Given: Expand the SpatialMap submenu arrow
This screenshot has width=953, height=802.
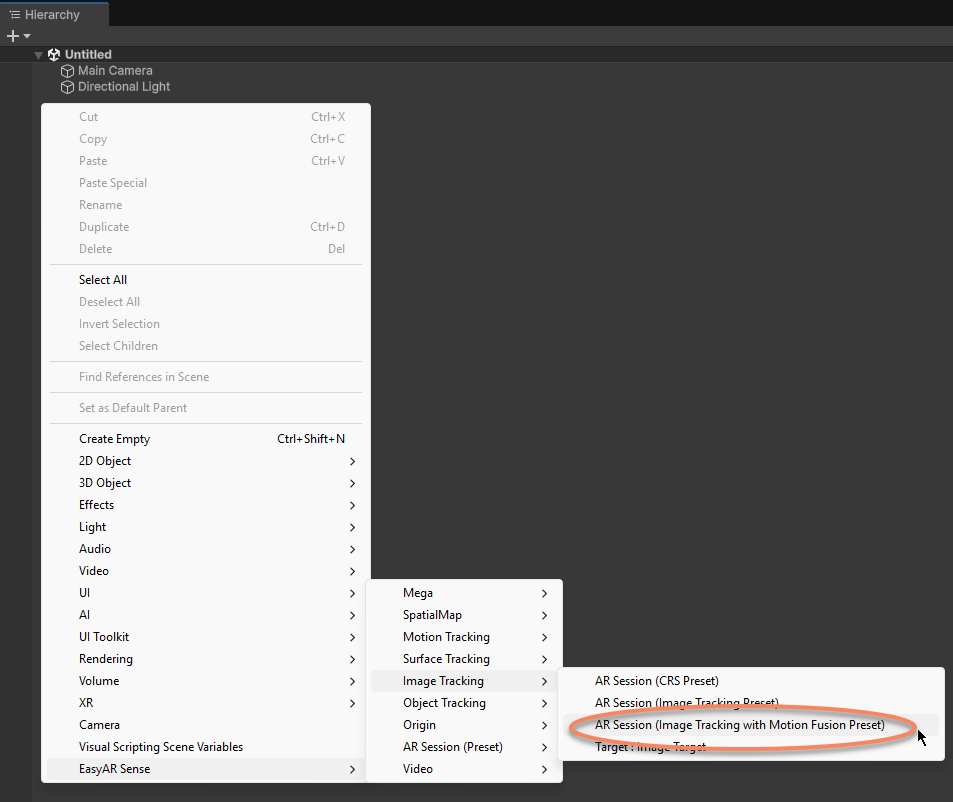Looking at the screenshot, I should pos(544,615).
